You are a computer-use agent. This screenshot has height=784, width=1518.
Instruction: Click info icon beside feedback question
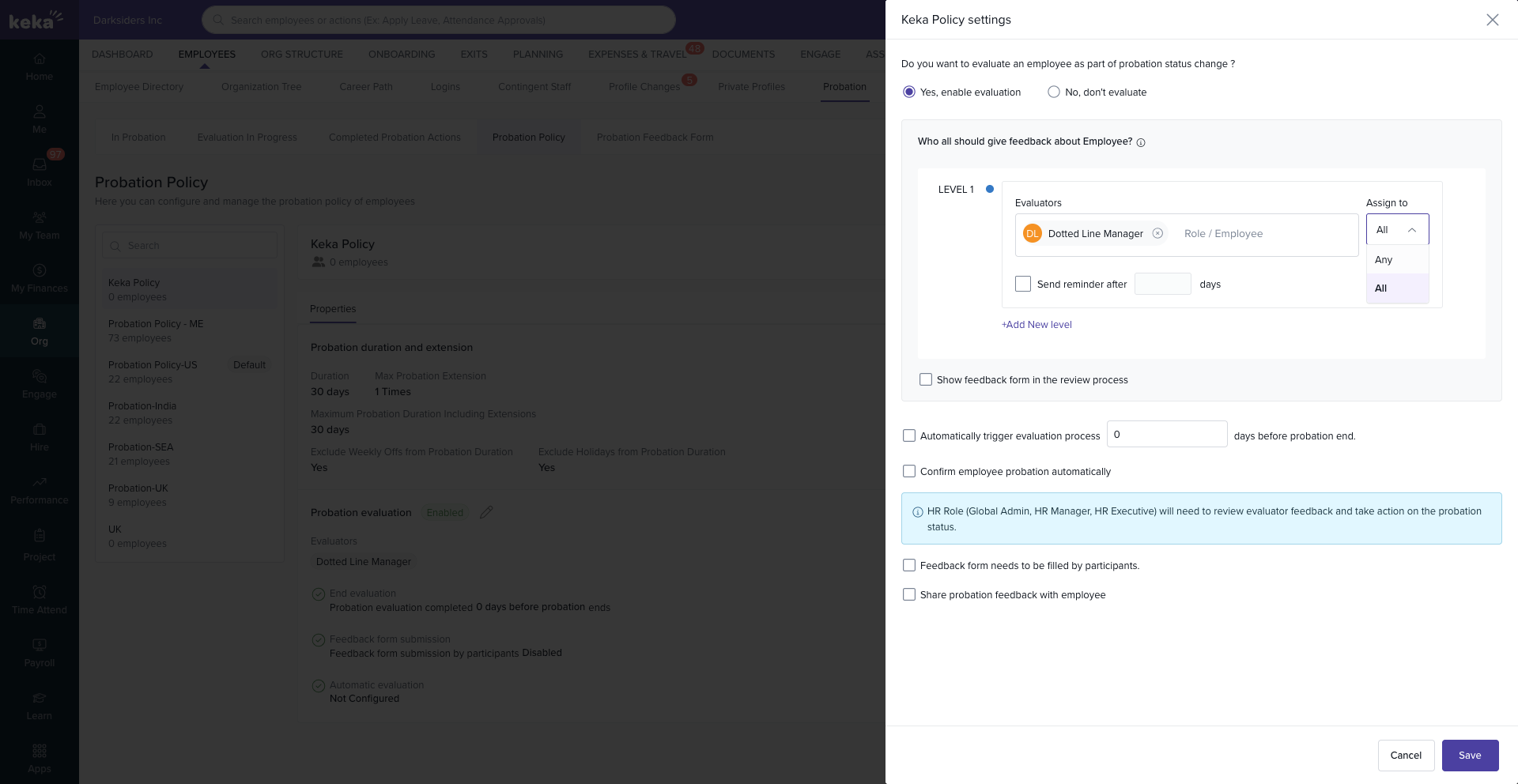(1141, 142)
